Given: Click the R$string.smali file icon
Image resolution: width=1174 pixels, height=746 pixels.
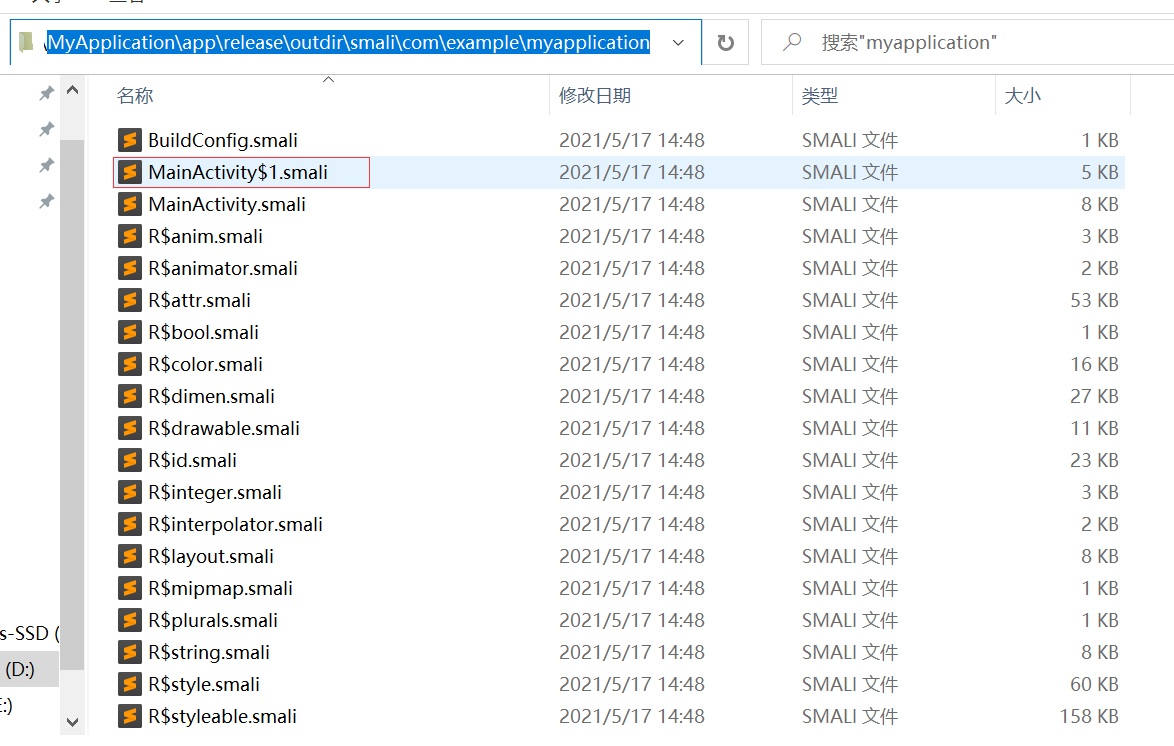Looking at the screenshot, I should coord(130,652).
